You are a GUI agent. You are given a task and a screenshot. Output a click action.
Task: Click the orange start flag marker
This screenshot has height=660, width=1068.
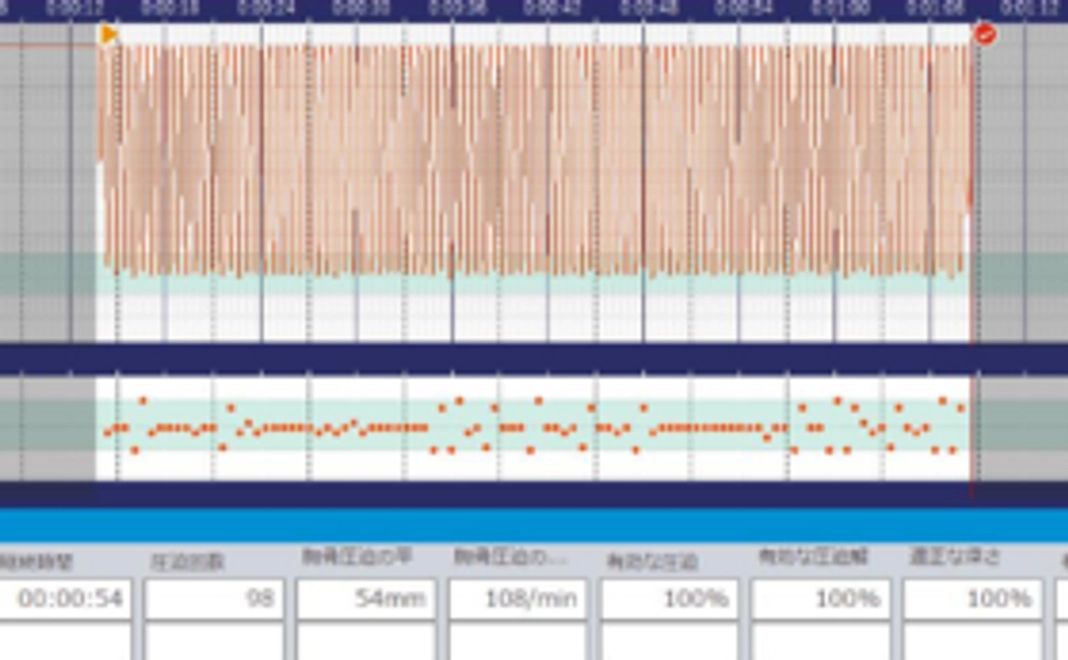pyautogui.click(x=109, y=35)
